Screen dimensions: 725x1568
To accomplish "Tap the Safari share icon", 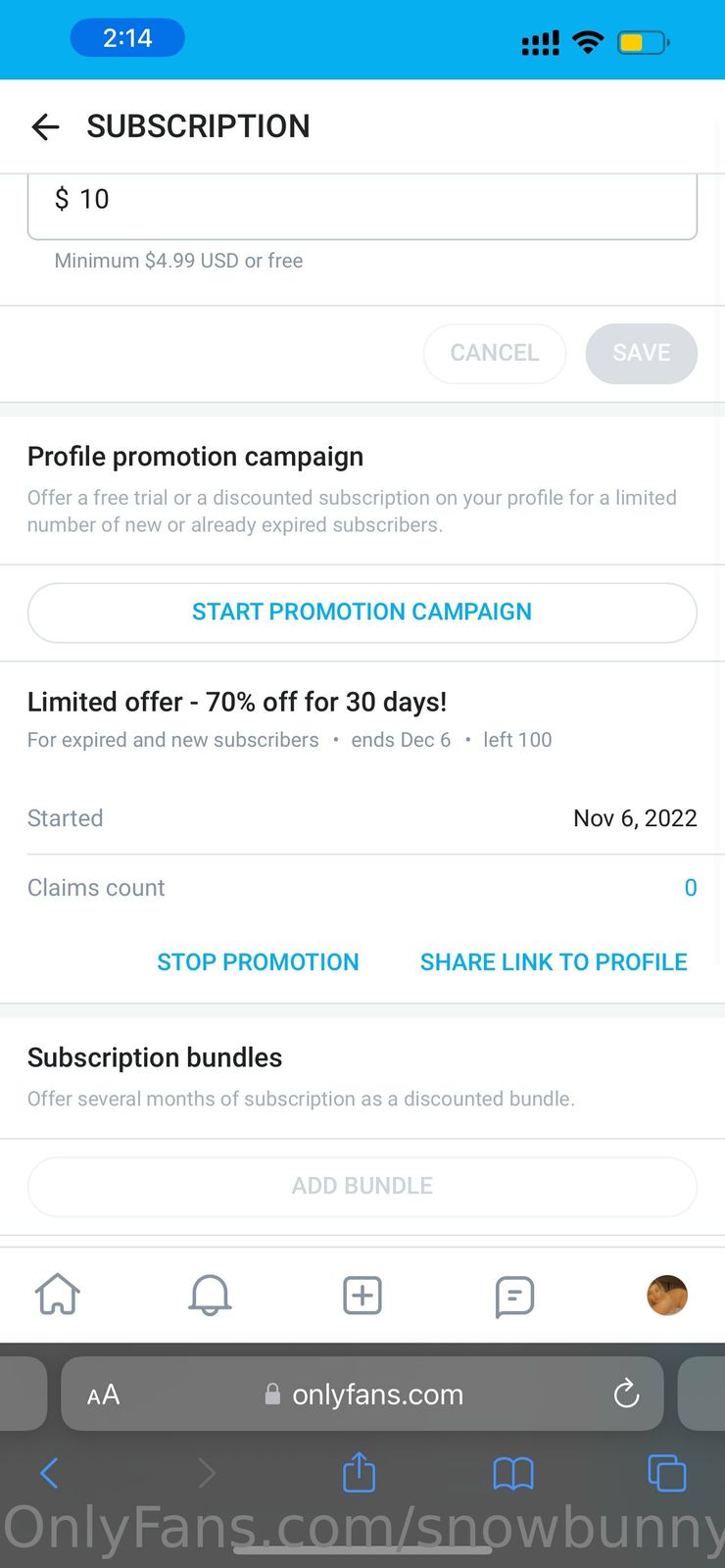I will coord(359,1472).
